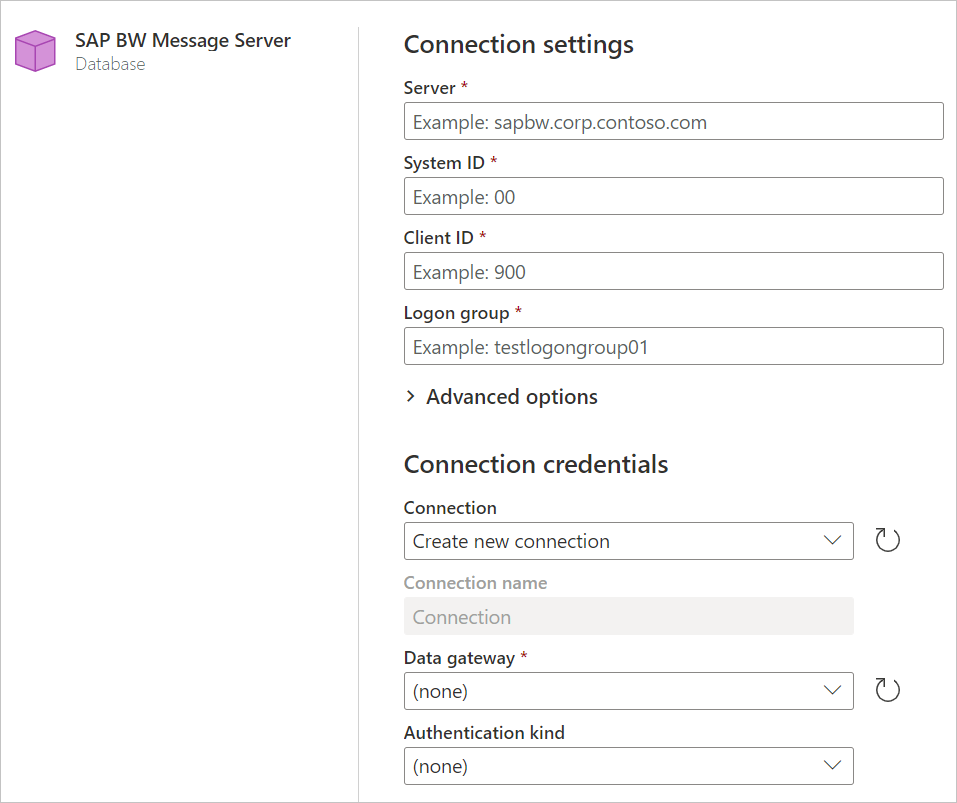The height and width of the screenshot is (803, 957).
Task: Open the Connection dropdown showing Create new connection
Action: [x=628, y=540]
